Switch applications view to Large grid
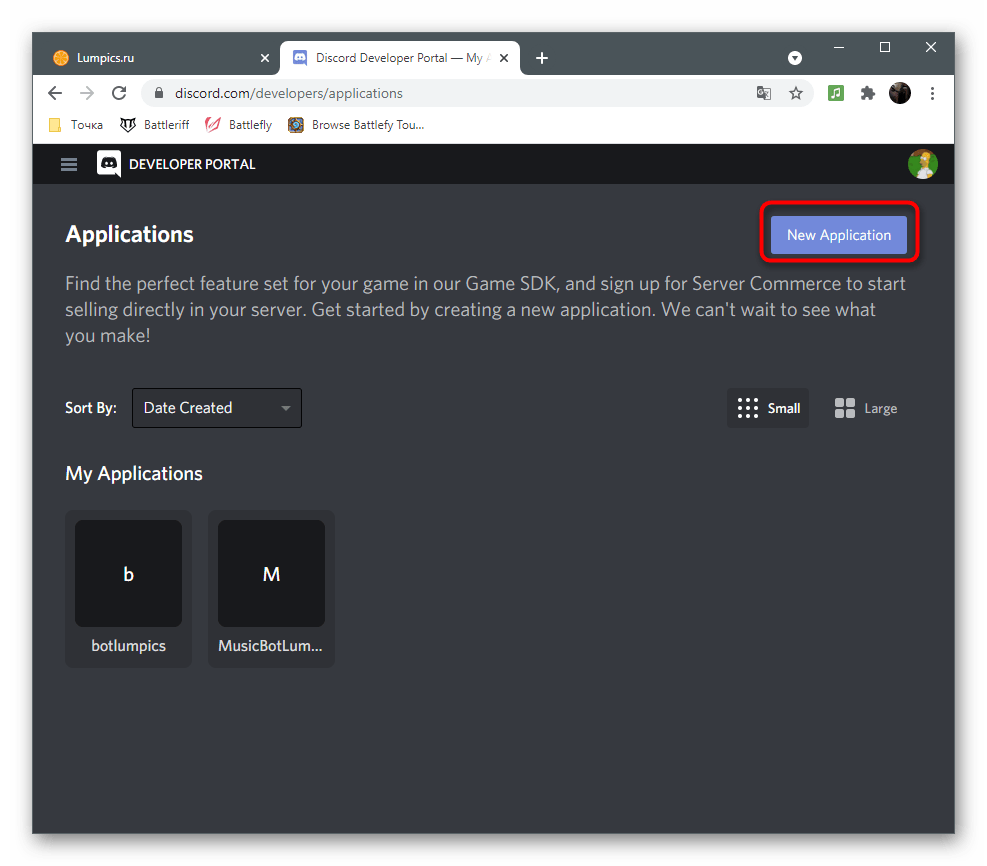Screen dimensions: 987x866 coord(865,408)
